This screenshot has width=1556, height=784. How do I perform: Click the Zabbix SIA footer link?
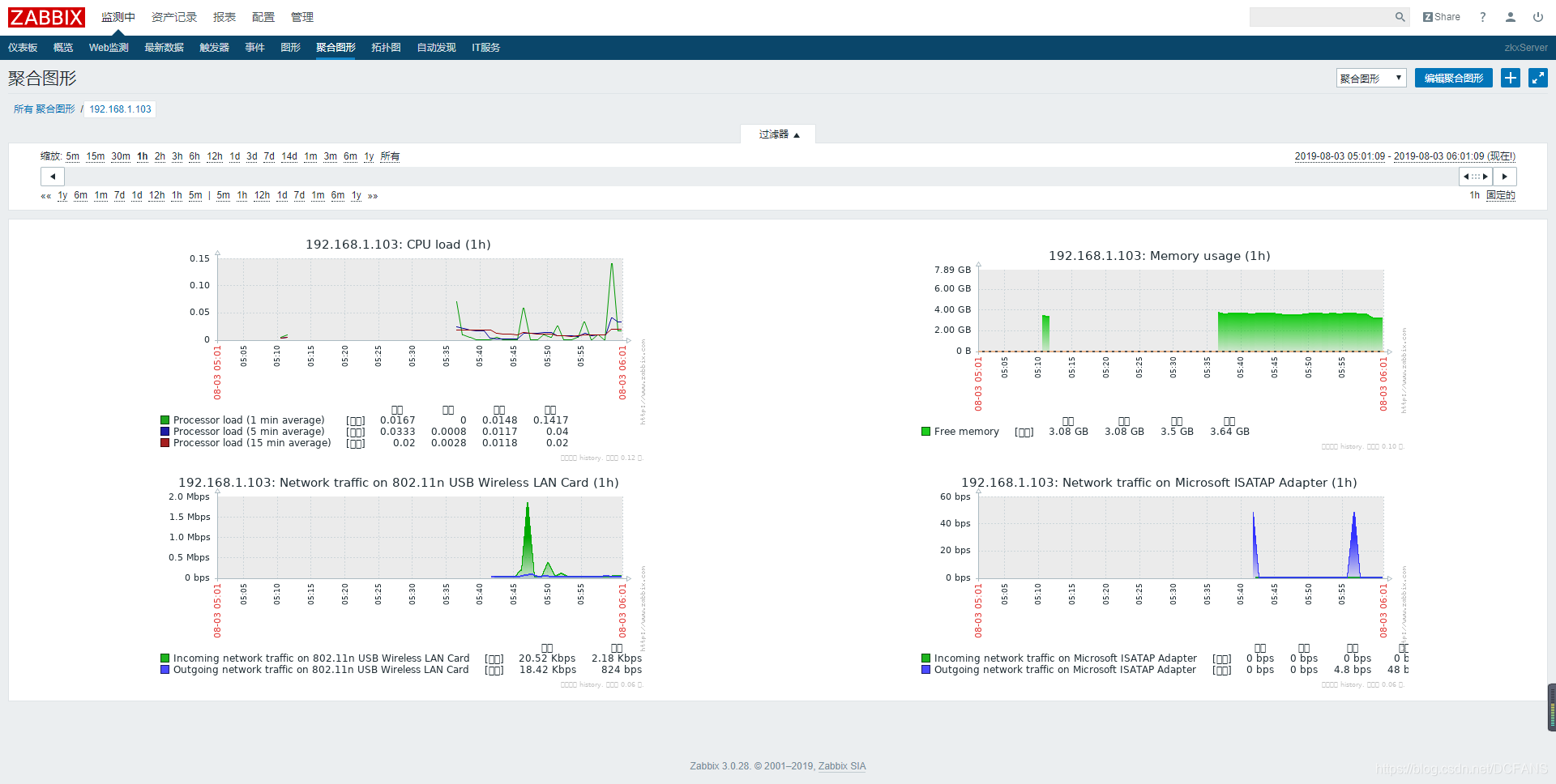[x=842, y=766]
